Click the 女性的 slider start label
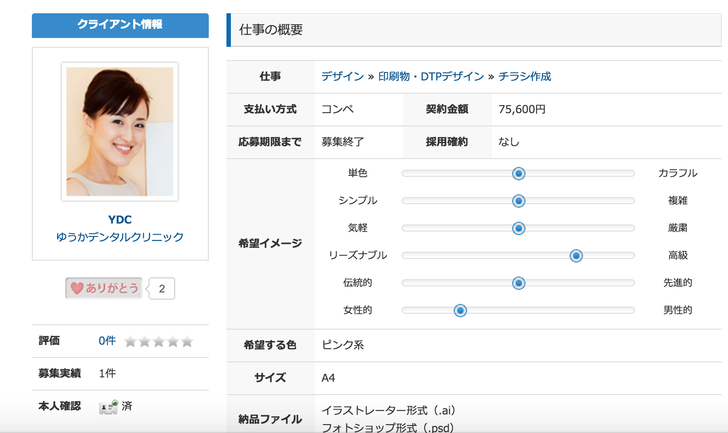 [x=358, y=310]
